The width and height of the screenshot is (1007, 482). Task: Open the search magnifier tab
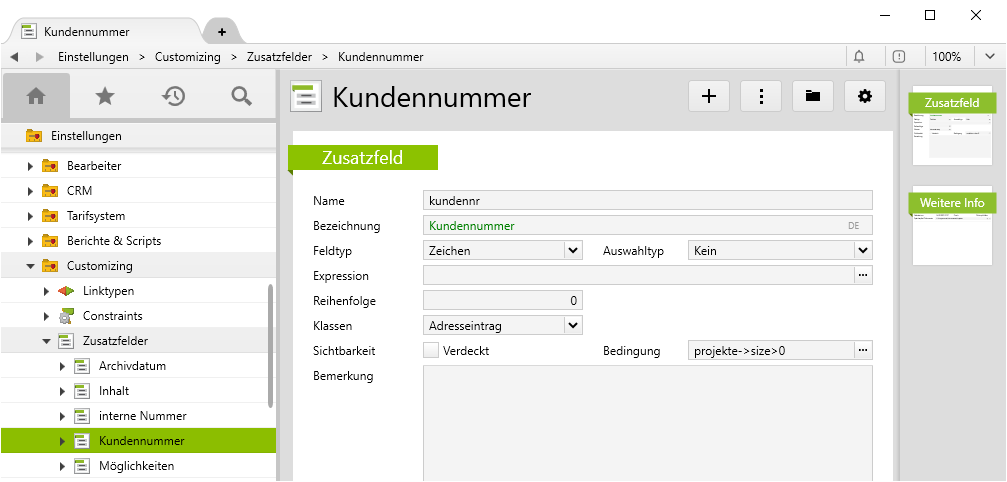241,96
